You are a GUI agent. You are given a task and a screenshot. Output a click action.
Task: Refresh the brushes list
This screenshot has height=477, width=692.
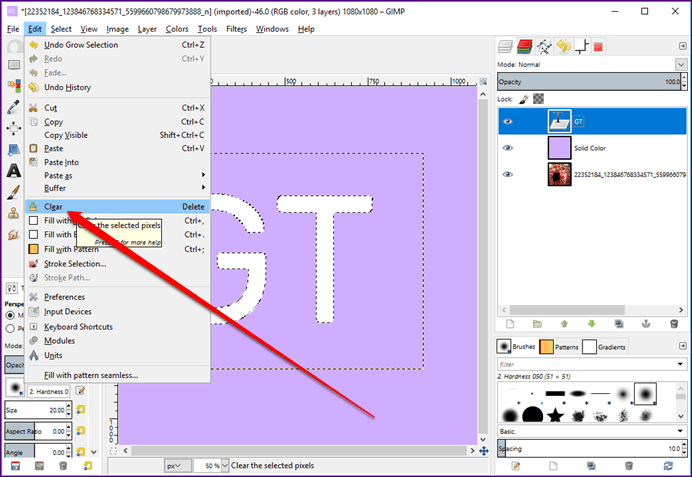pyautogui.click(x=668, y=466)
